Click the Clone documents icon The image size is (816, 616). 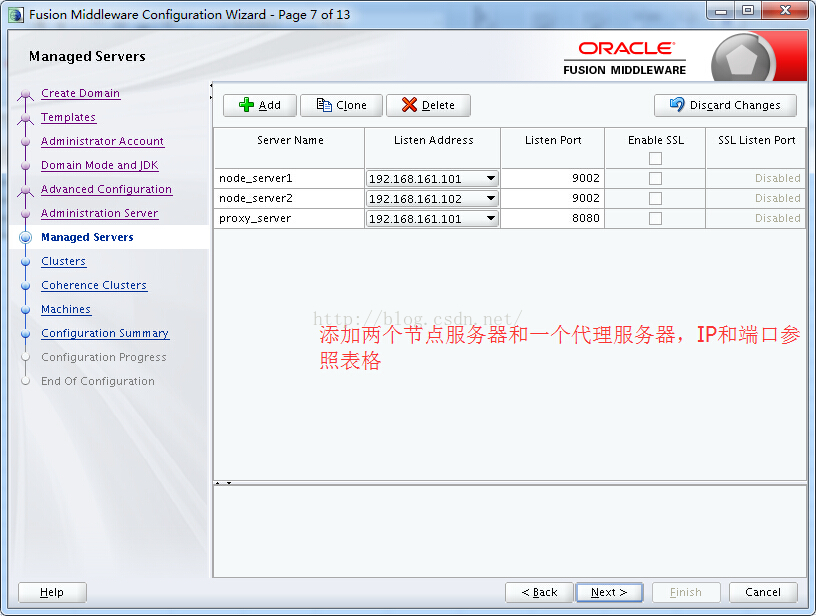point(324,105)
